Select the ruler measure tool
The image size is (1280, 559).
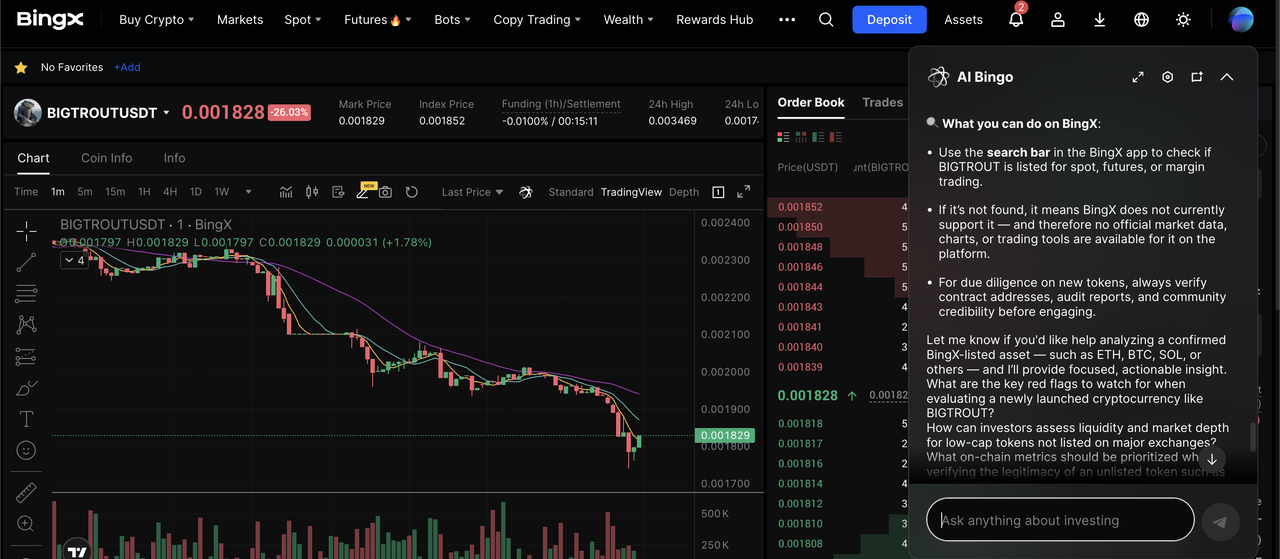coord(26,492)
